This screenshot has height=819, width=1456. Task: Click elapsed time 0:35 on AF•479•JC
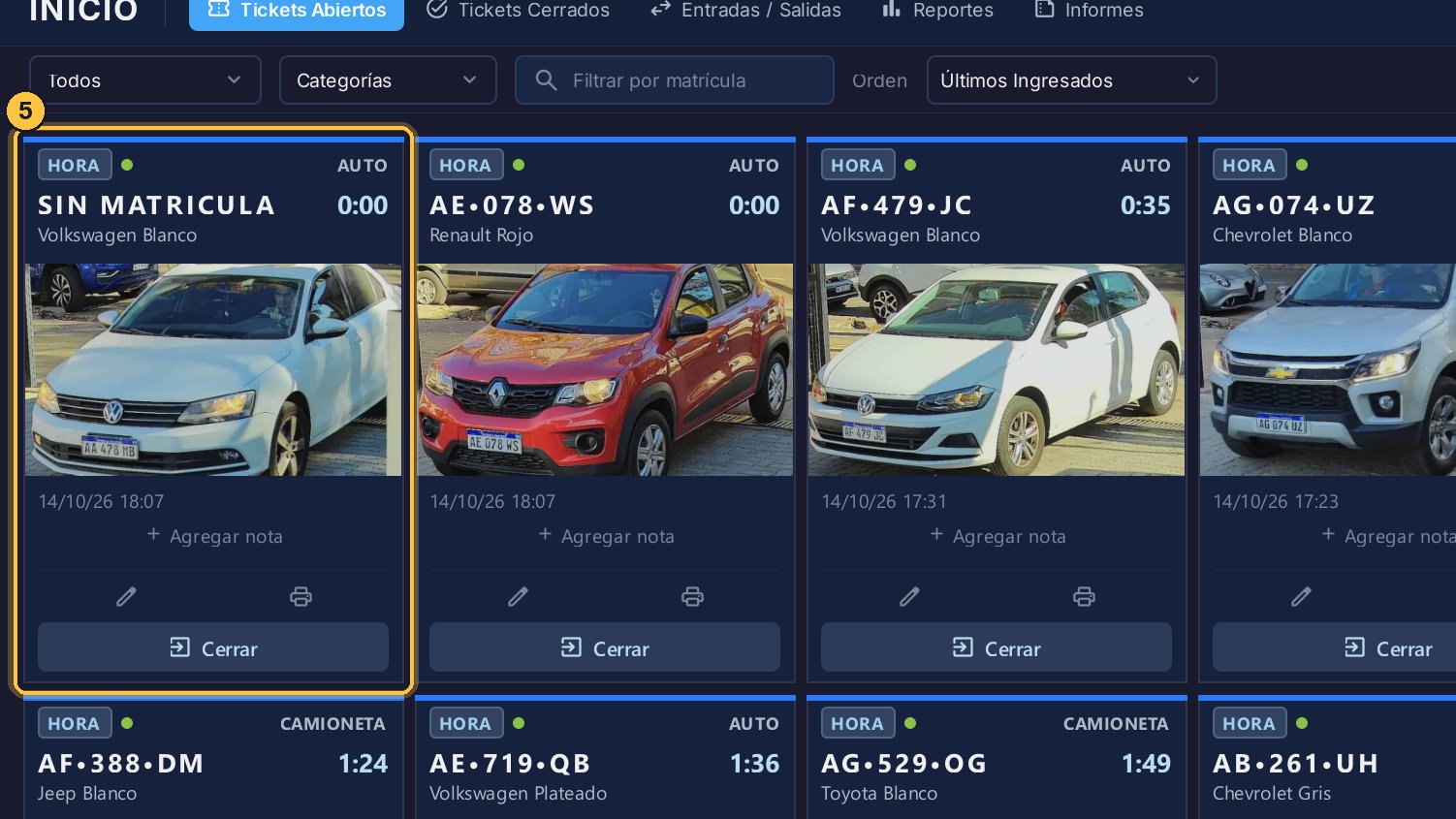1146,205
